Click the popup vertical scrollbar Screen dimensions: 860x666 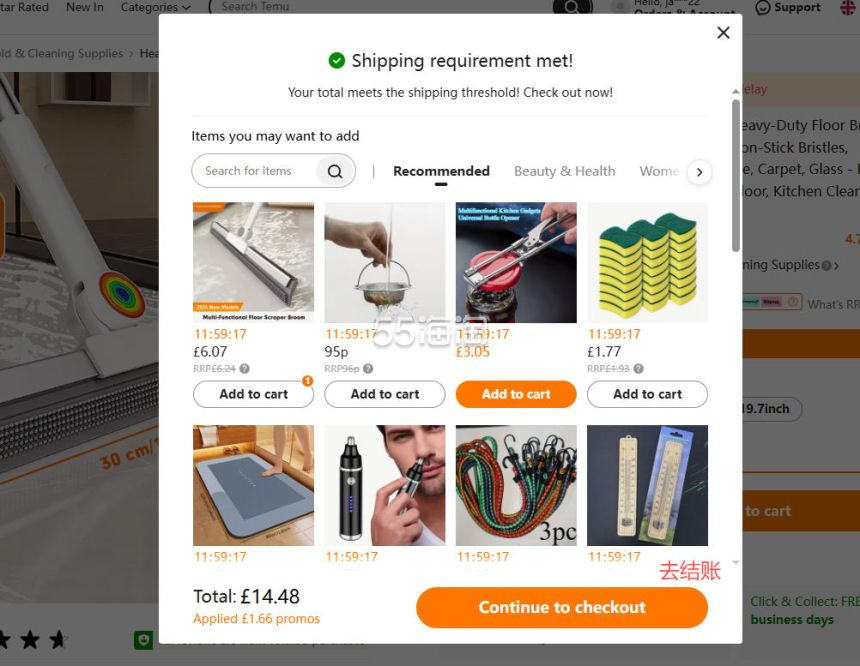[736, 176]
